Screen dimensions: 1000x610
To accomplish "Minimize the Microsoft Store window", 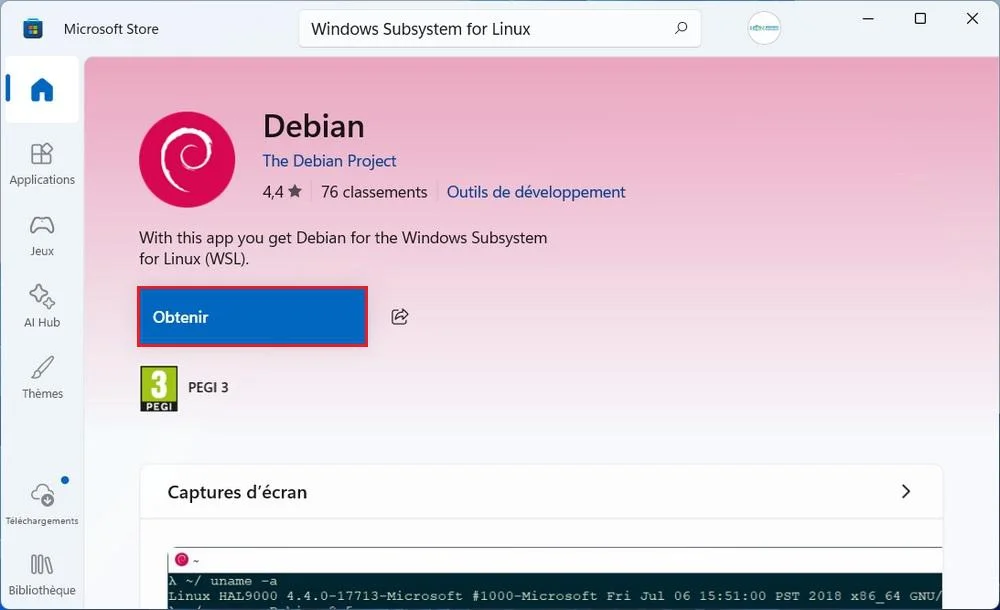I will 868,19.
